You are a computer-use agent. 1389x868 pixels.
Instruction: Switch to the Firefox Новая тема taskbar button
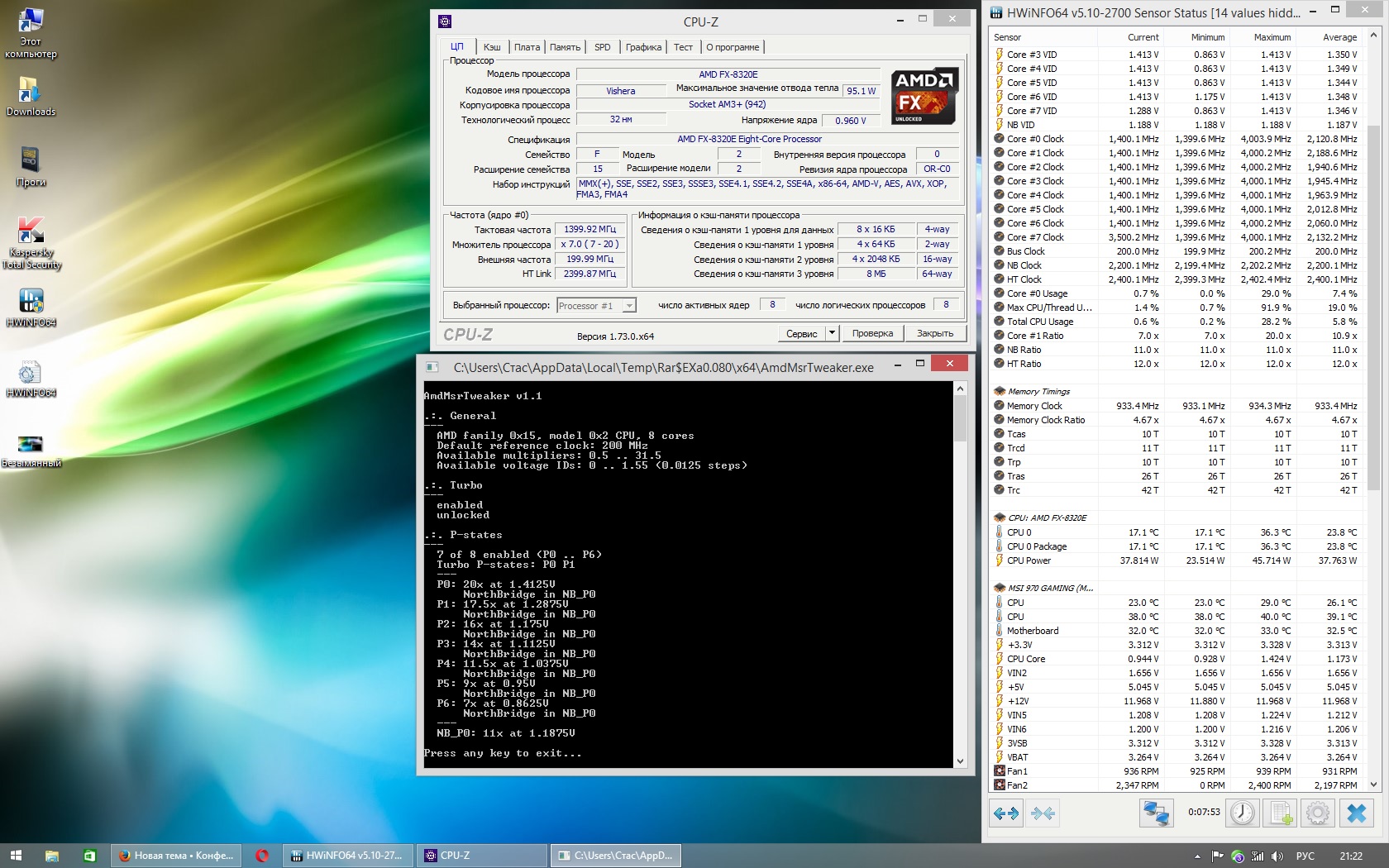click(x=176, y=856)
